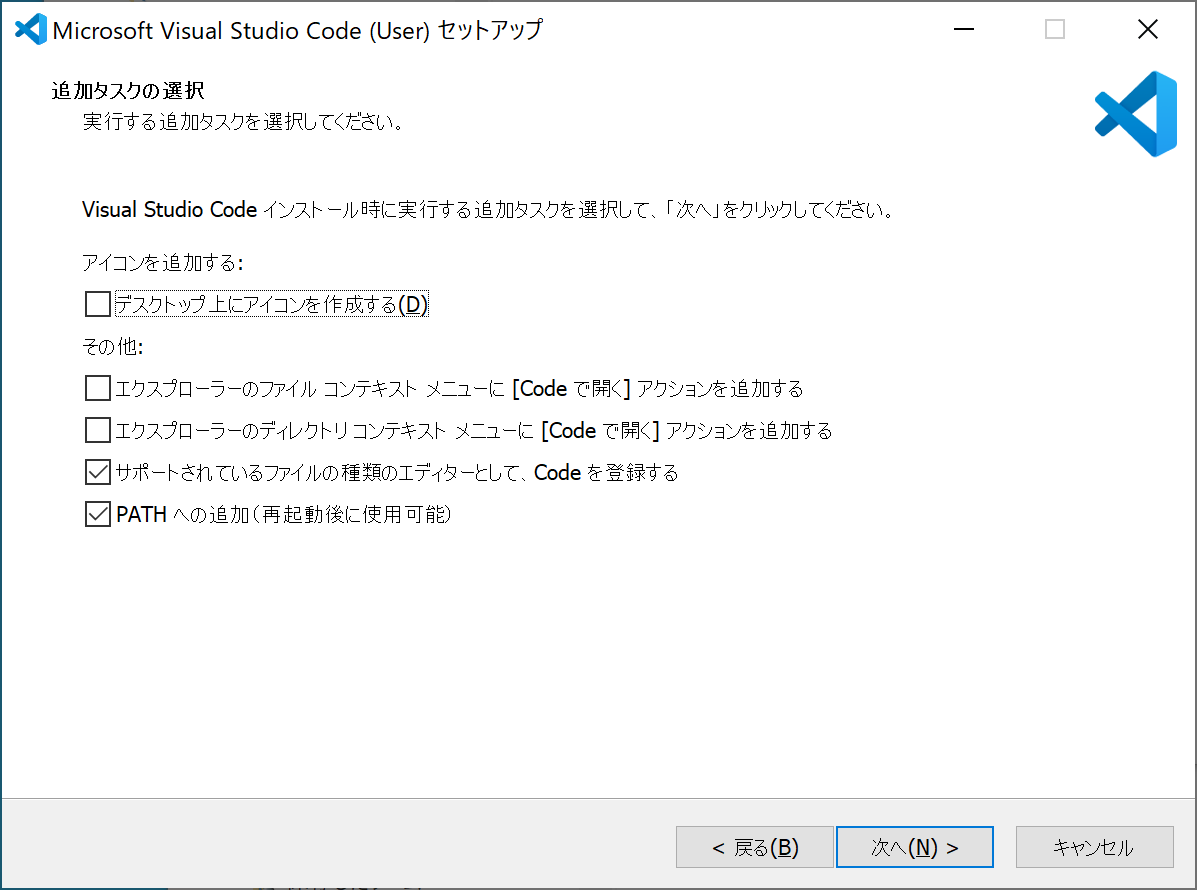Viewport: 1197px width, 890px height.
Task: Enable the directory context menu [Code で開く] option
Action: tap(98, 430)
